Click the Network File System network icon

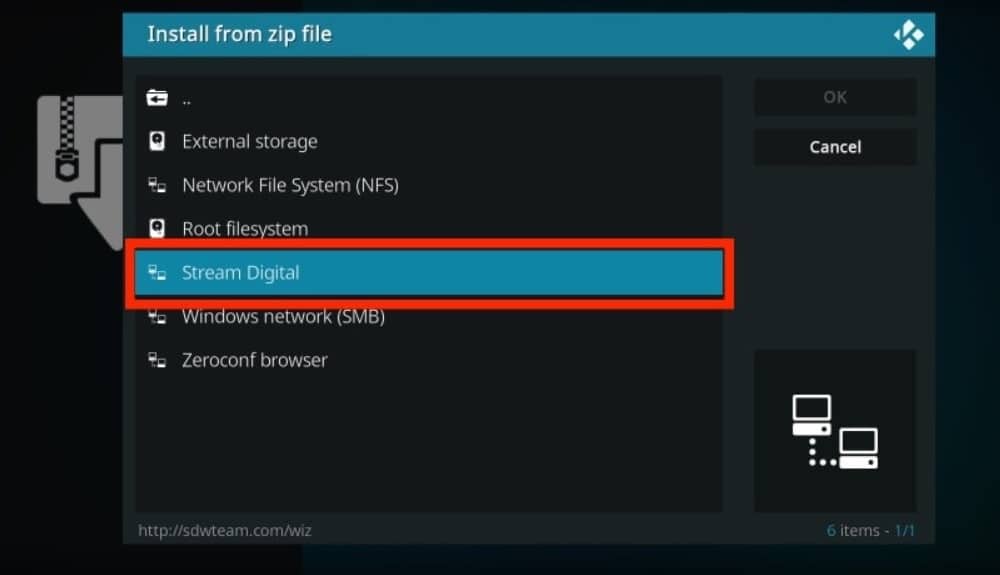[157, 185]
